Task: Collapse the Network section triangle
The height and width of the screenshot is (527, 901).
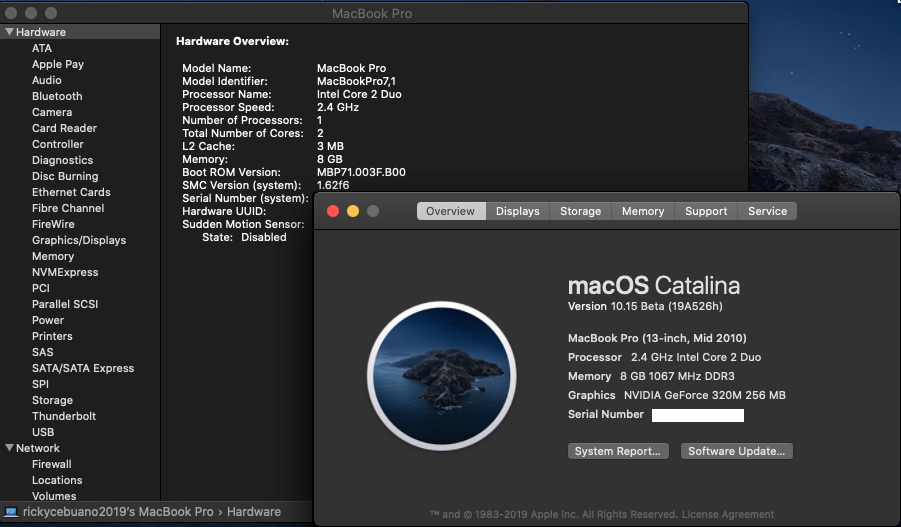Action: click(x=9, y=448)
